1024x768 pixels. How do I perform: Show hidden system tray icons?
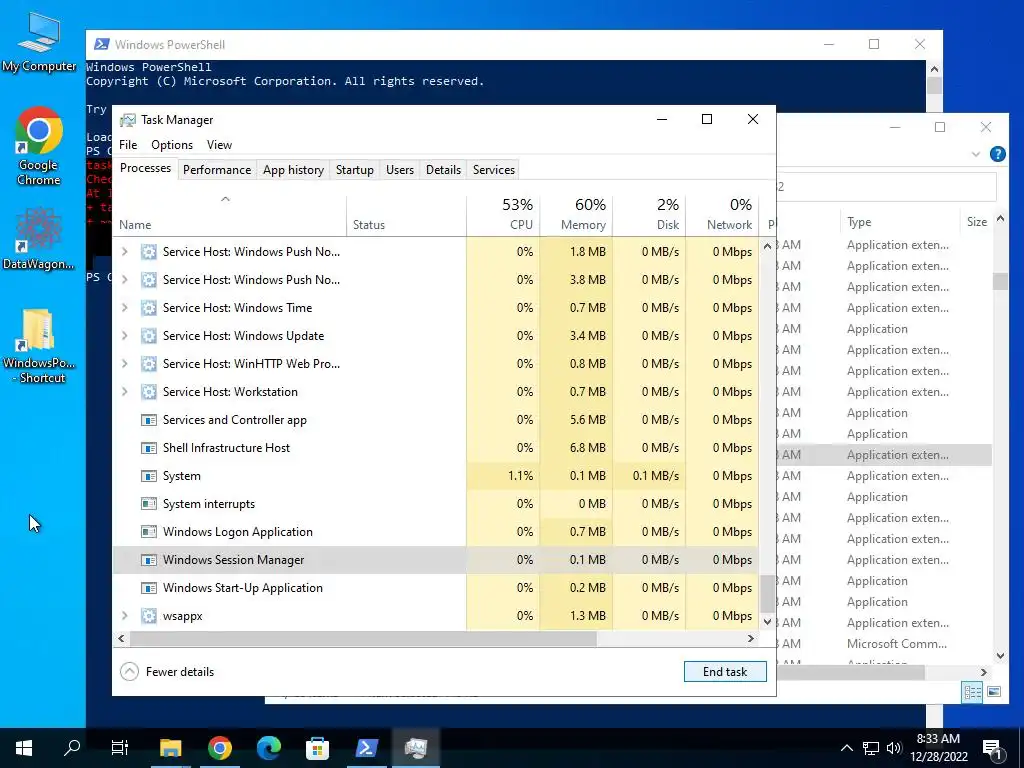tap(846, 748)
